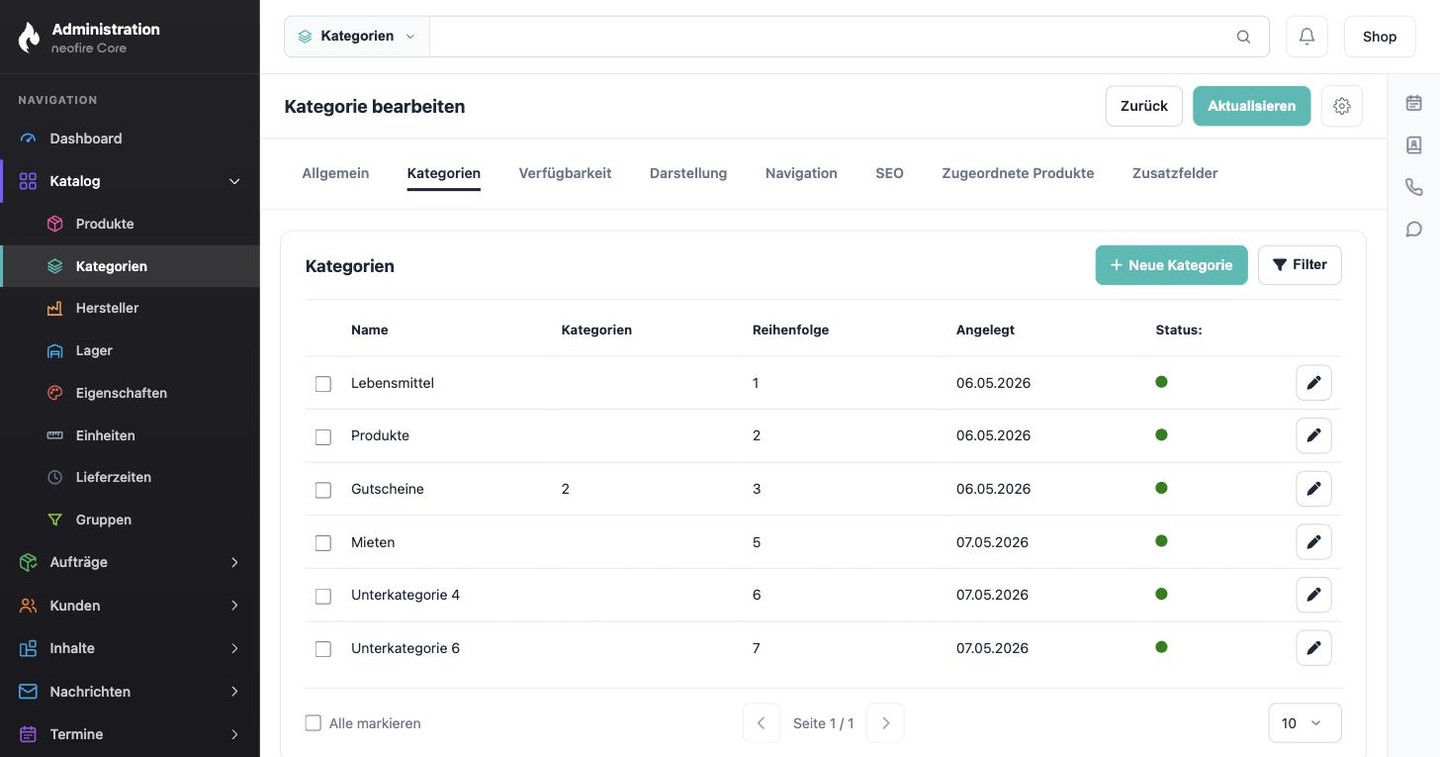Open the page size dropdown showing 10
Image resolution: width=1440 pixels, height=757 pixels.
click(x=1304, y=723)
